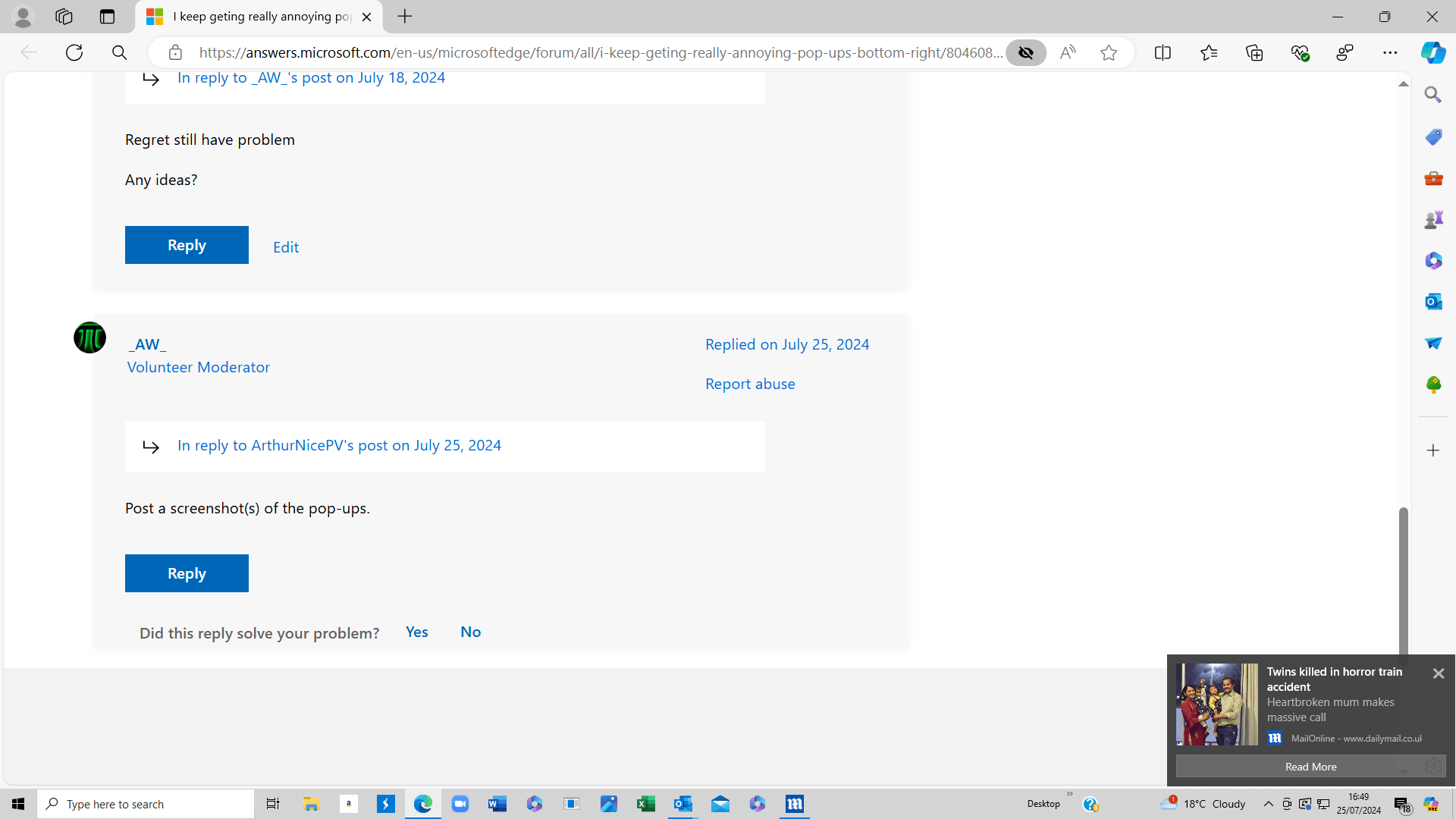The height and width of the screenshot is (819, 1456).
Task: Open sidebar Outlook icon
Action: click(1433, 302)
